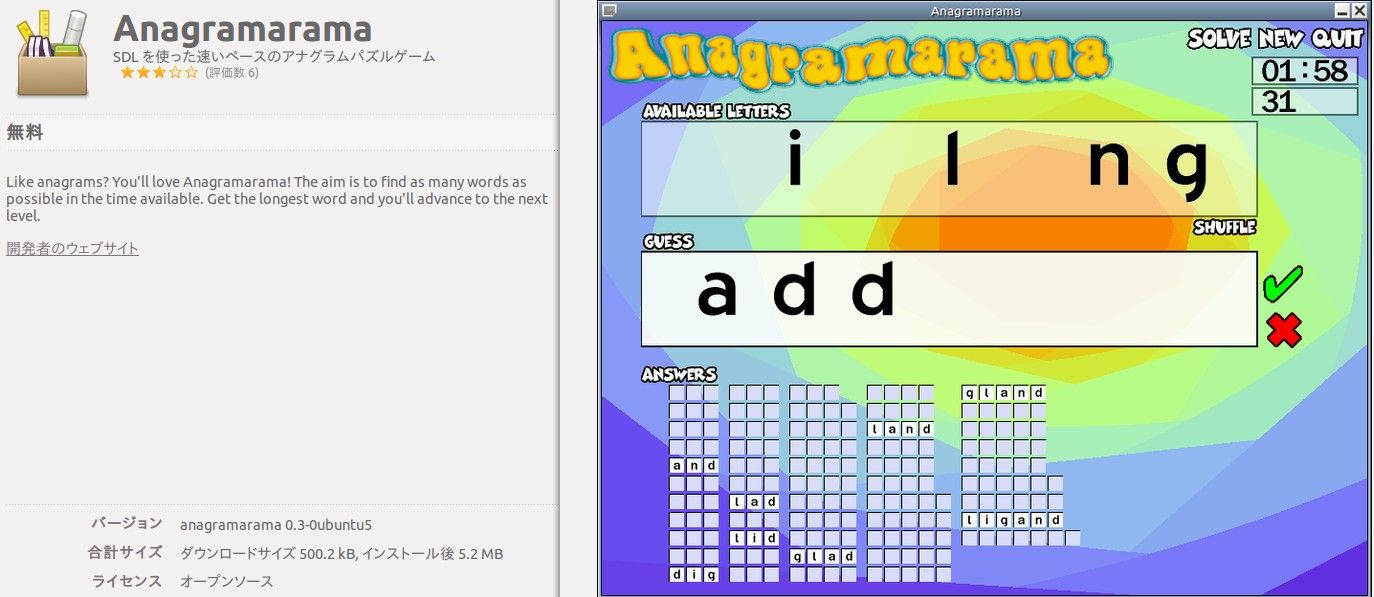The height and width of the screenshot is (597, 1374).
Task: Click the score display showing 31
Action: [1305, 102]
